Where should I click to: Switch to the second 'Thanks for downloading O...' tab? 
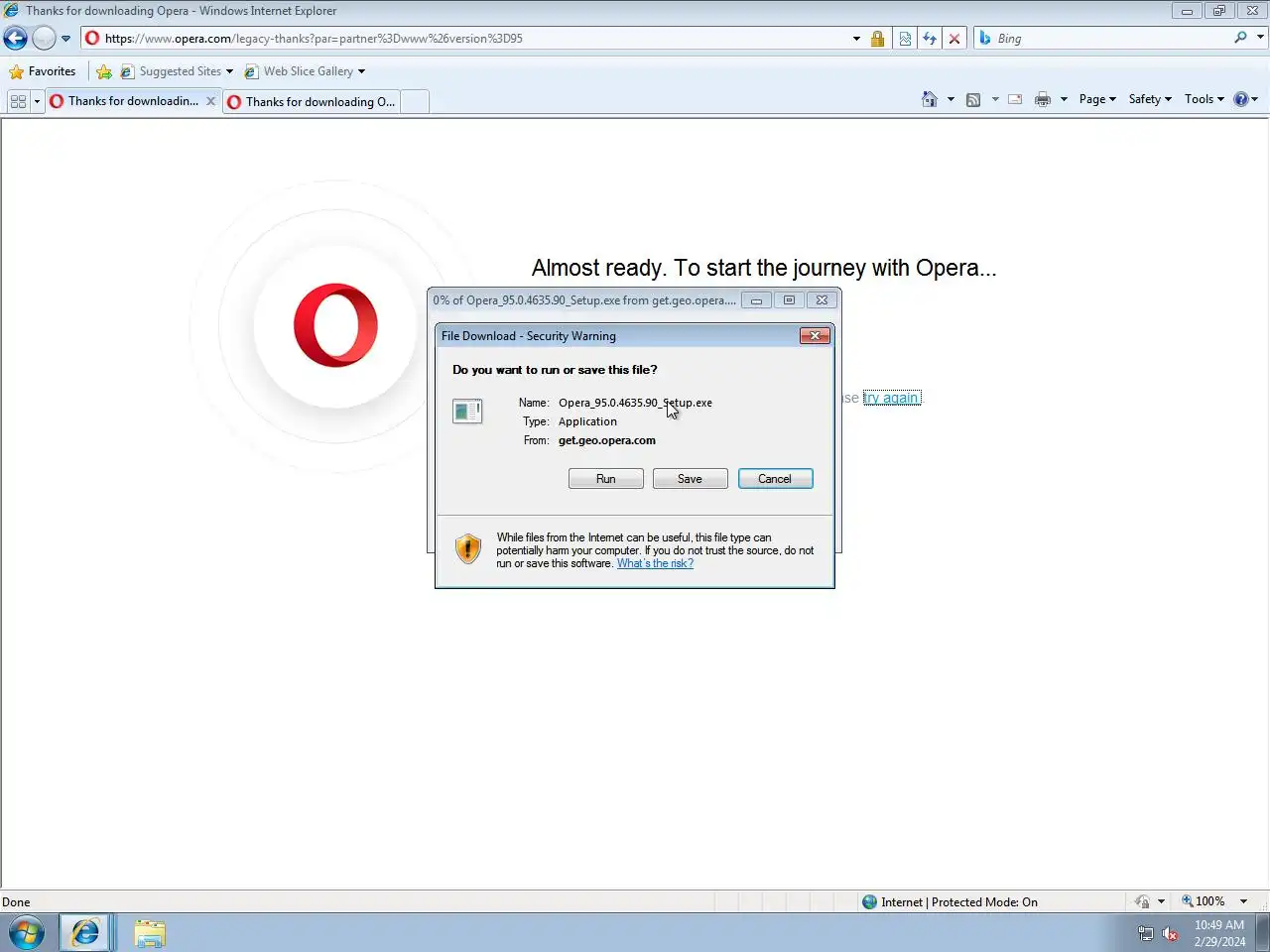(311, 102)
